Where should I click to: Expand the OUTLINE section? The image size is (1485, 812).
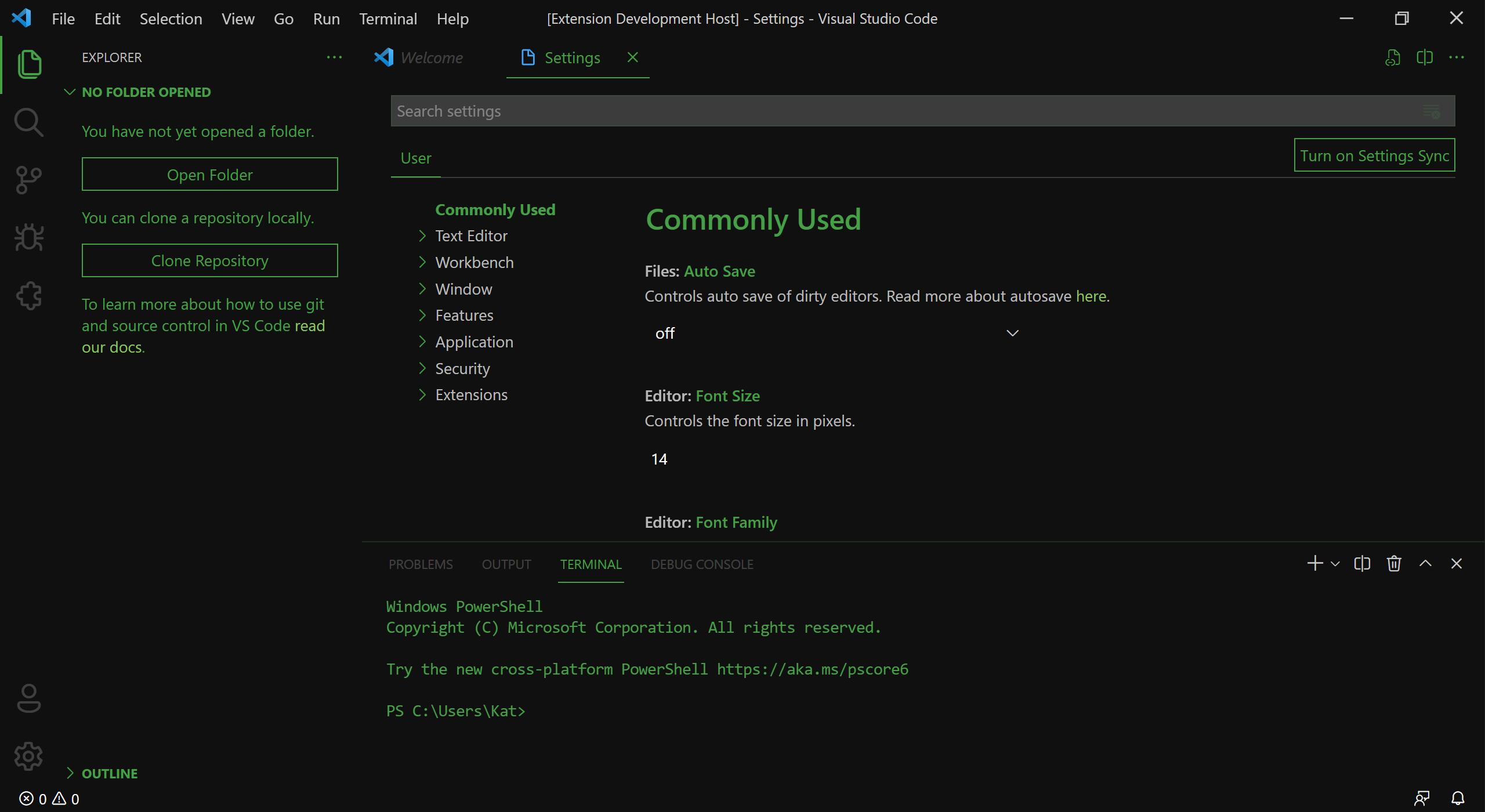tap(110, 773)
